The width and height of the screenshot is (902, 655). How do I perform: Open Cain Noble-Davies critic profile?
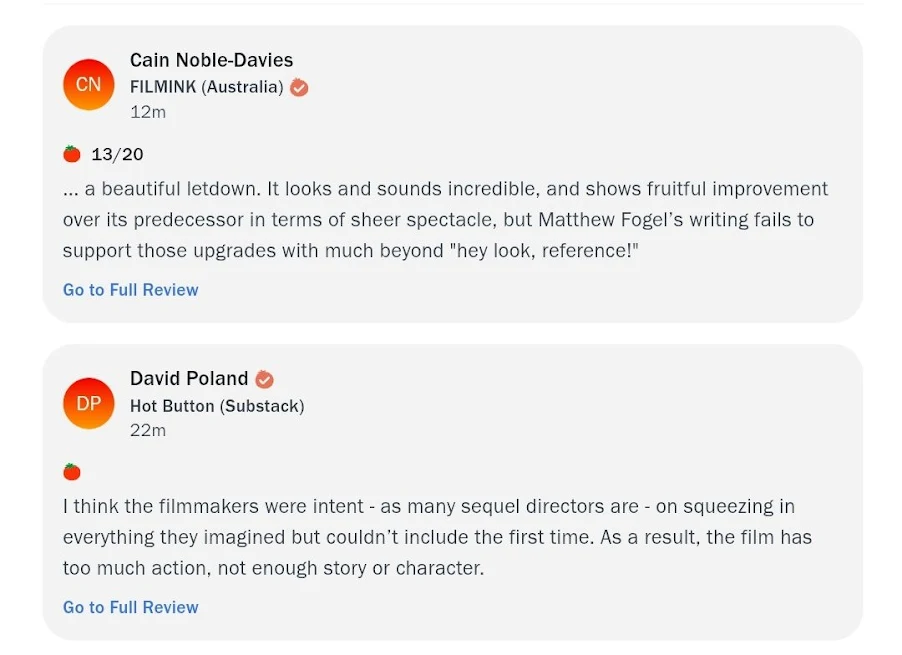[x=211, y=61]
